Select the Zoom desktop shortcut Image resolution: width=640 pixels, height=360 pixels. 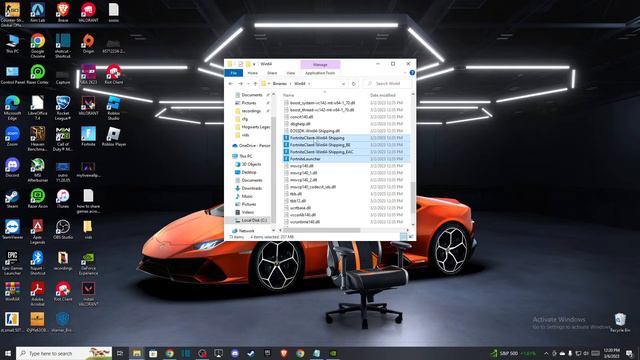(x=12, y=136)
